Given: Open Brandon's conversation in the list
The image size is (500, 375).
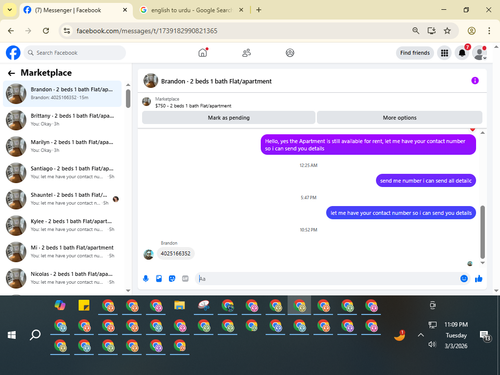Looking at the screenshot, I should tap(62, 93).
